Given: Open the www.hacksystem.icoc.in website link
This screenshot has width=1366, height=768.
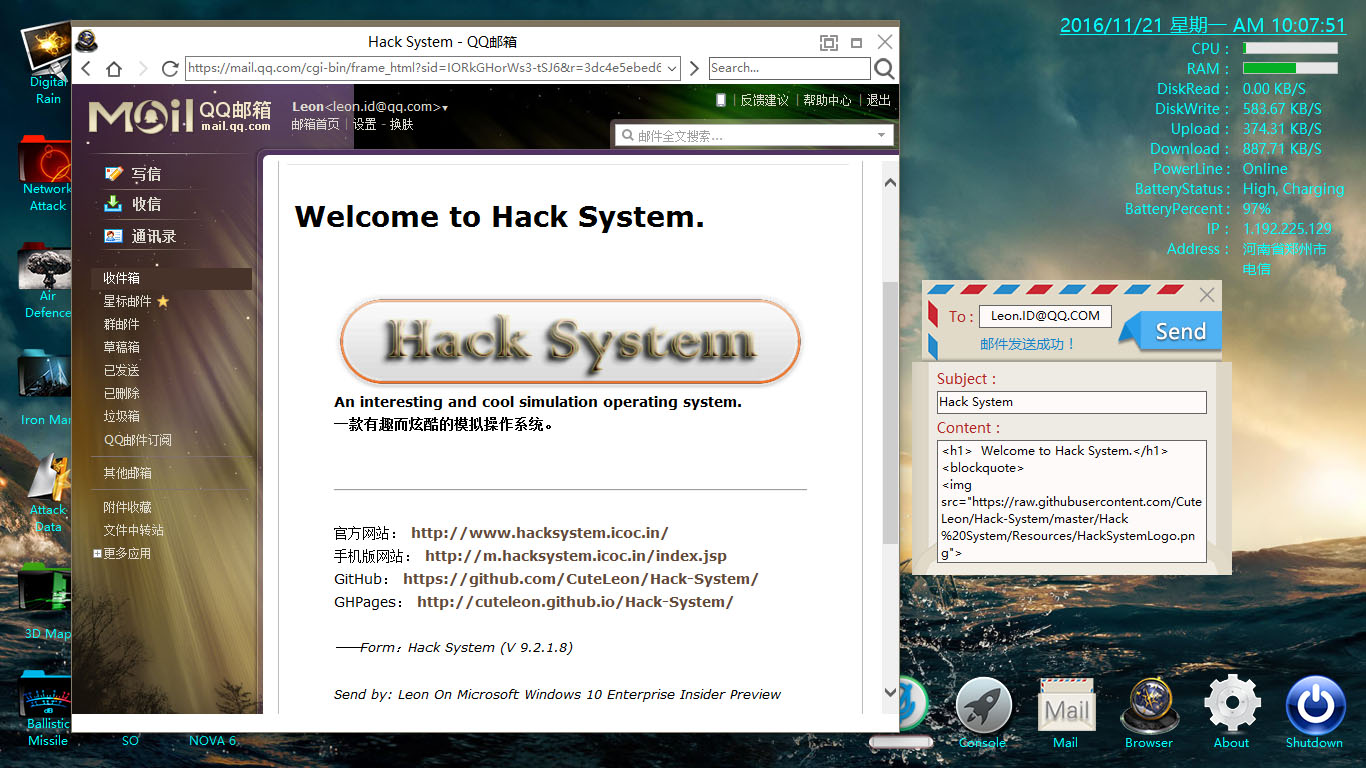Looking at the screenshot, I should [540, 533].
